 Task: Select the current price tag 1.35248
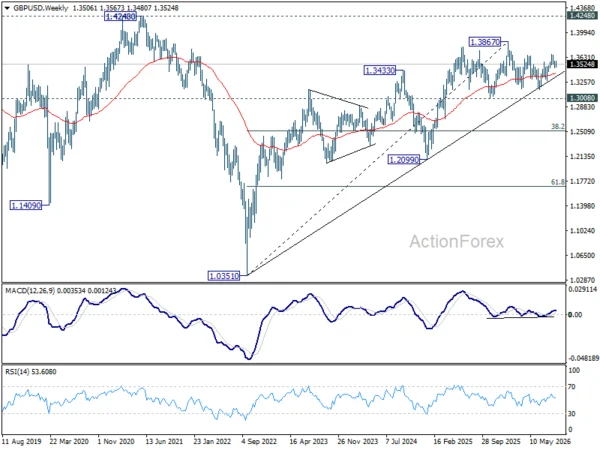pos(583,64)
